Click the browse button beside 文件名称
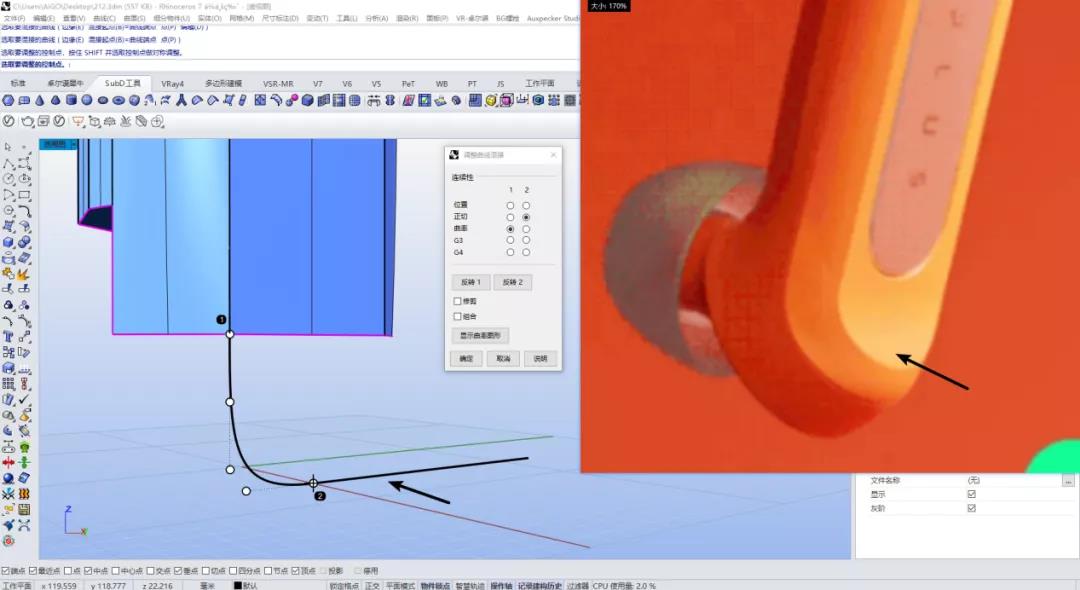The height and width of the screenshot is (590, 1080). pyautogui.click(x=1068, y=481)
